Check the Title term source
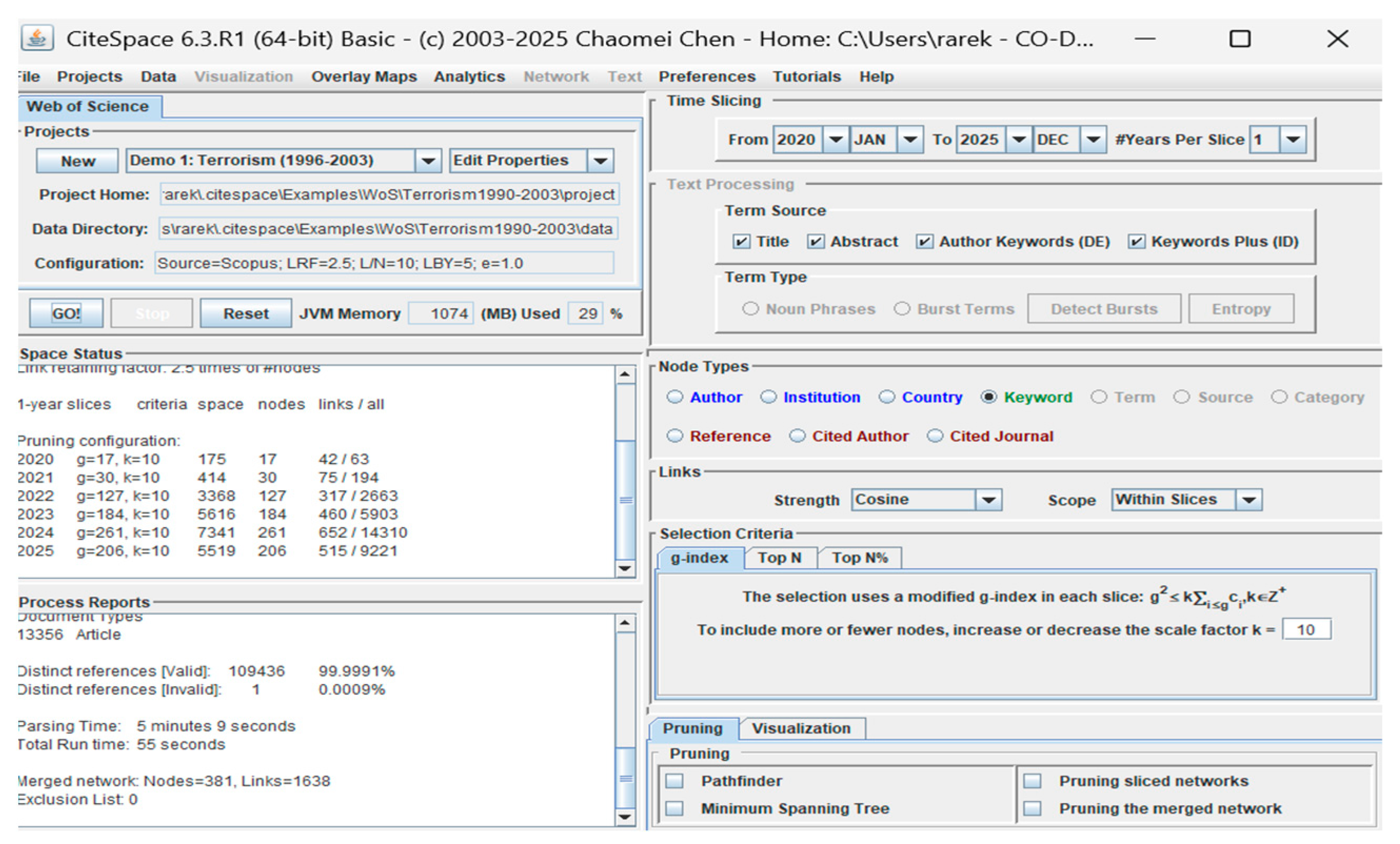The image size is (1400, 844). (741, 242)
